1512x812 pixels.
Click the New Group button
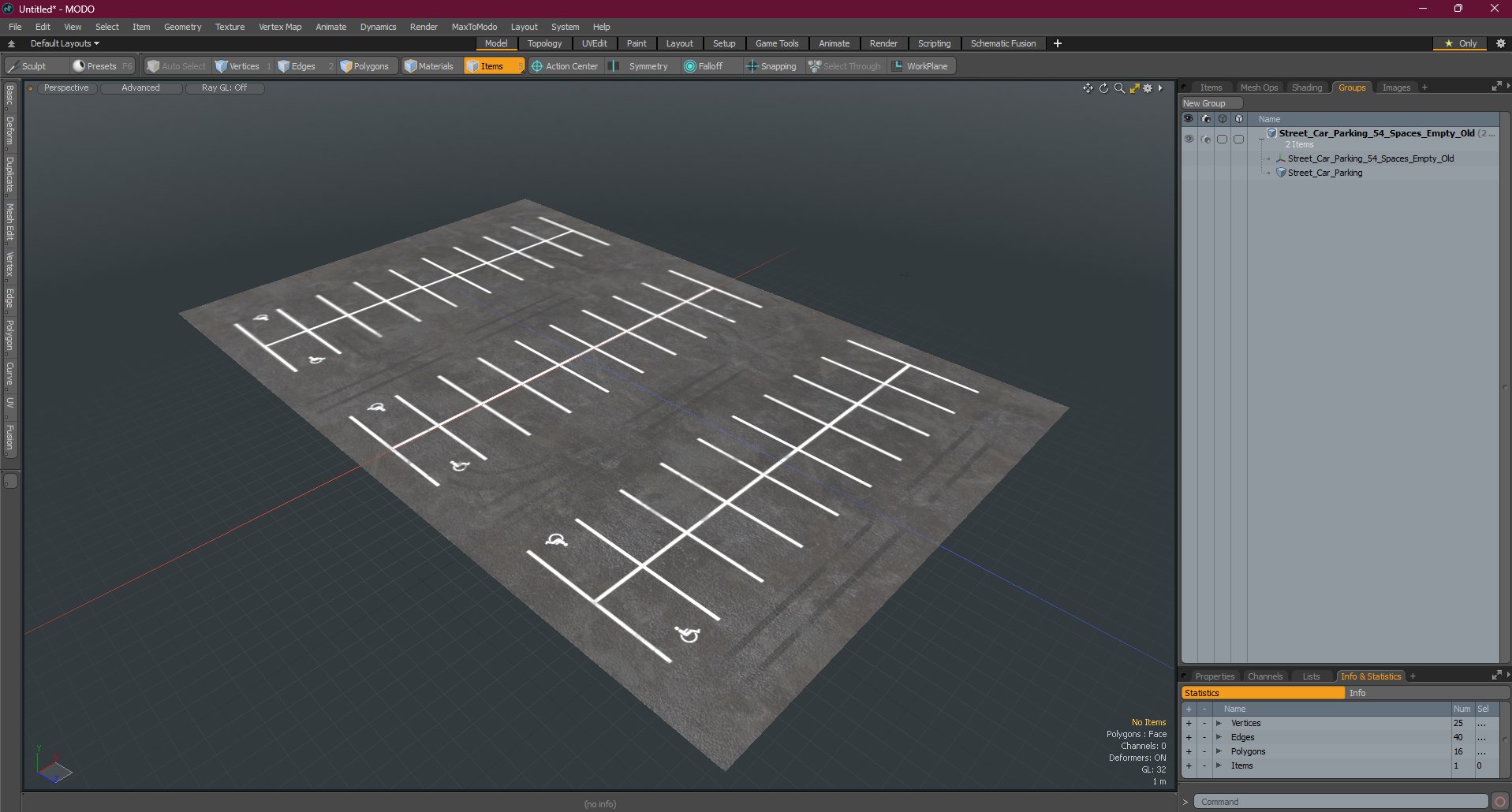click(x=1211, y=103)
